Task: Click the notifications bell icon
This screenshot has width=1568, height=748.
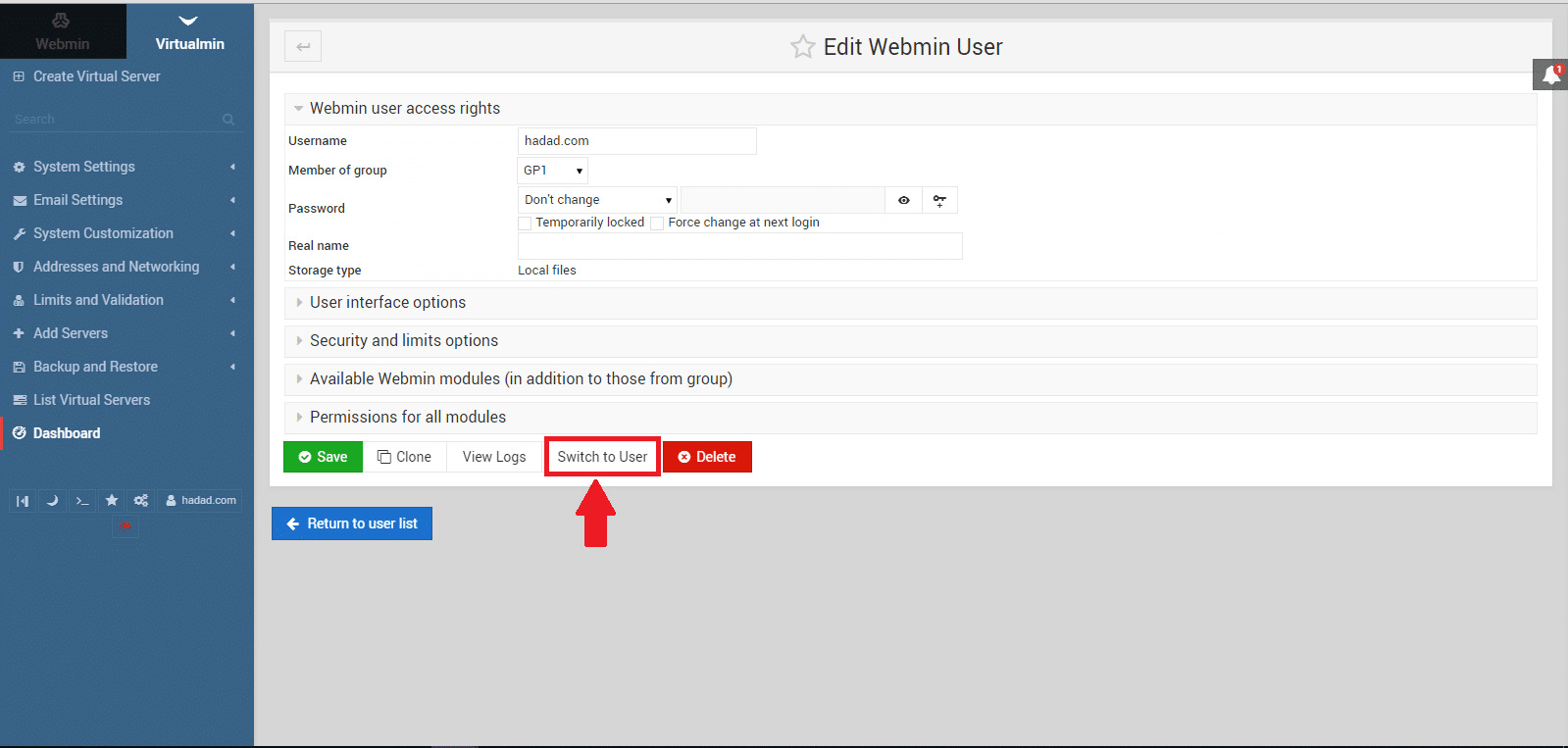Action: coord(1550,75)
